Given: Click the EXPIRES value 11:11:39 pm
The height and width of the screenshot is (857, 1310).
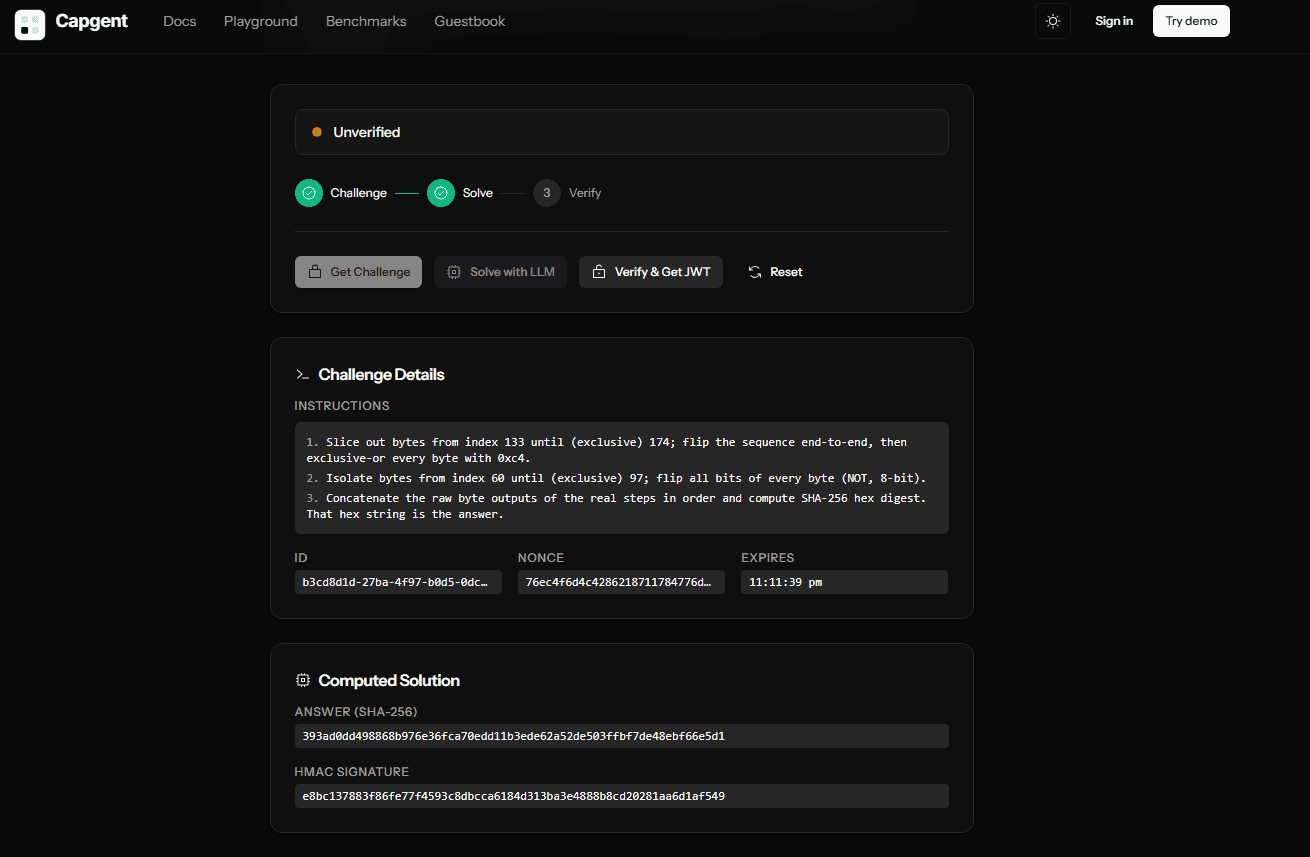Looking at the screenshot, I should click(844, 582).
